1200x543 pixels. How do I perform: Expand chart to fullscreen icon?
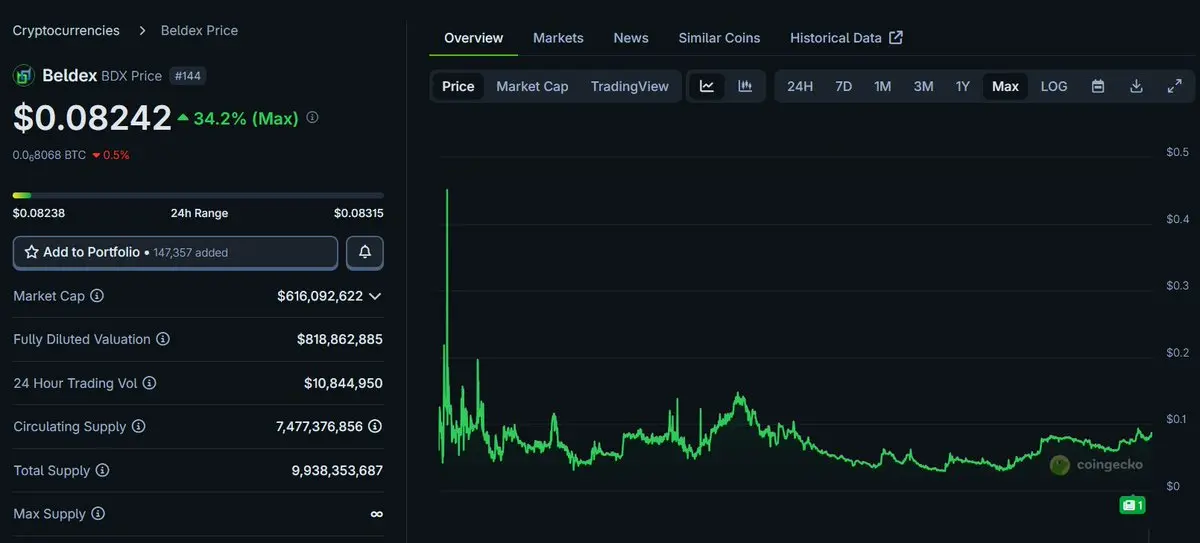(x=1175, y=86)
